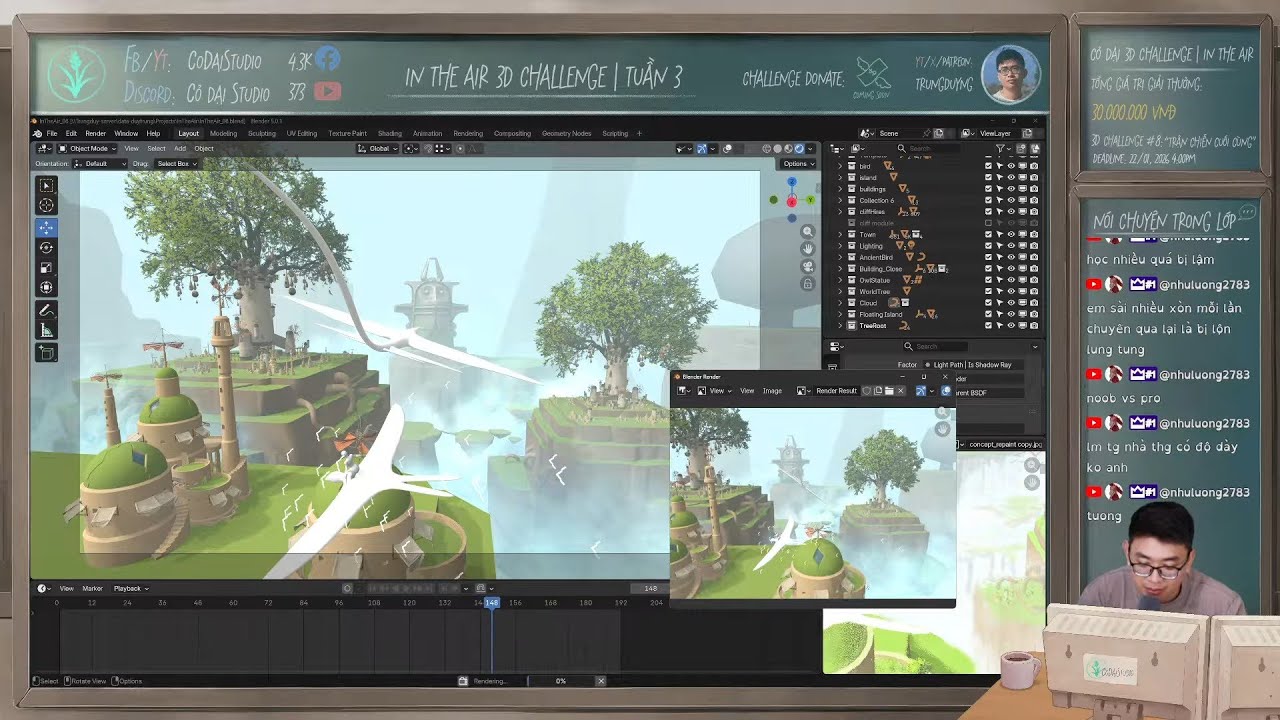The image size is (1280, 720).
Task: Switch to the Geometry Nodes workspace tab
Action: (x=566, y=133)
